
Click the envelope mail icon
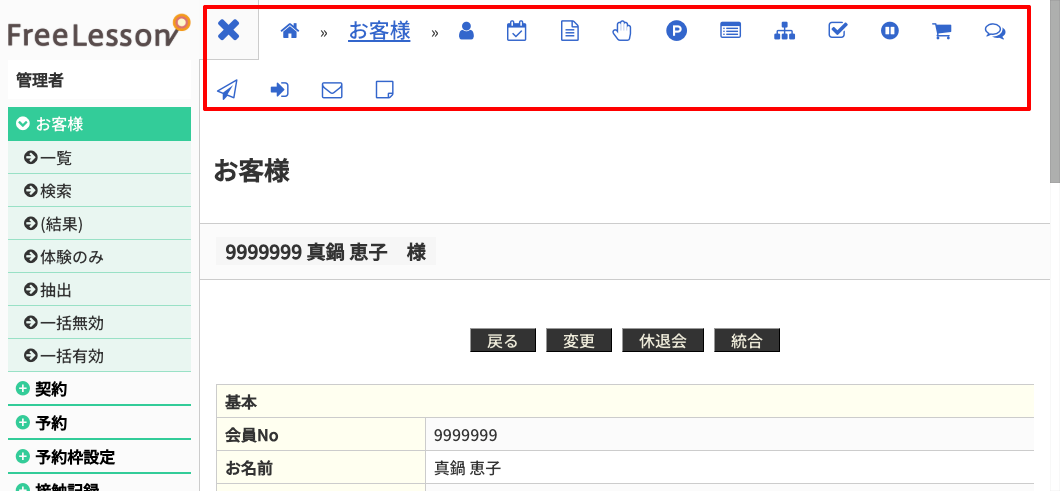point(332,90)
